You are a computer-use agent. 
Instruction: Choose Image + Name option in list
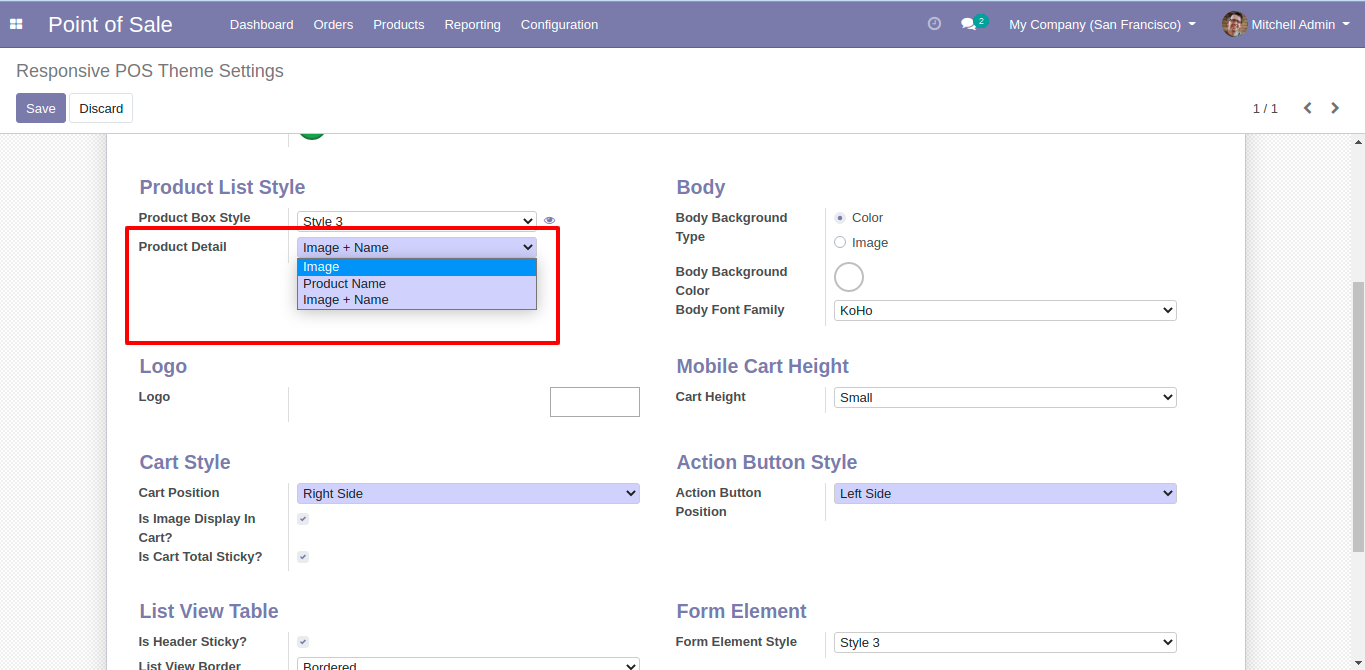[417, 300]
